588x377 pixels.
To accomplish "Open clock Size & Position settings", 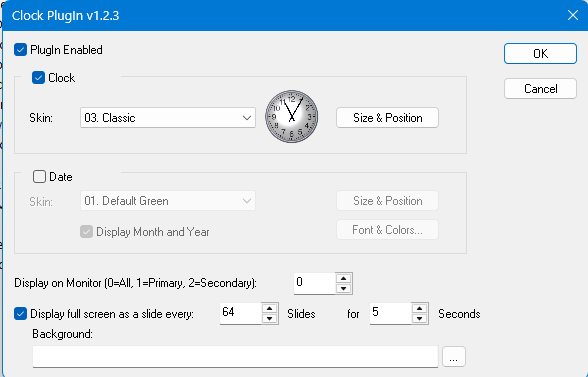I will pos(387,118).
